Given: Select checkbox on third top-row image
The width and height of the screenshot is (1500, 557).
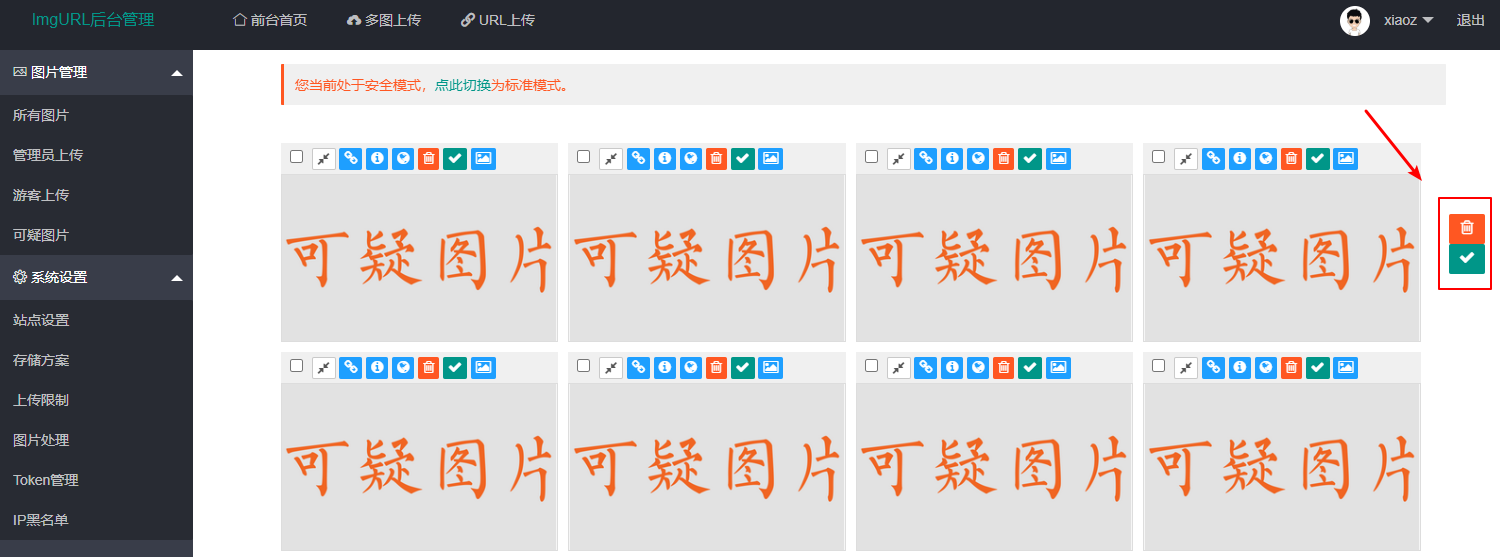Looking at the screenshot, I should pyautogui.click(x=871, y=157).
